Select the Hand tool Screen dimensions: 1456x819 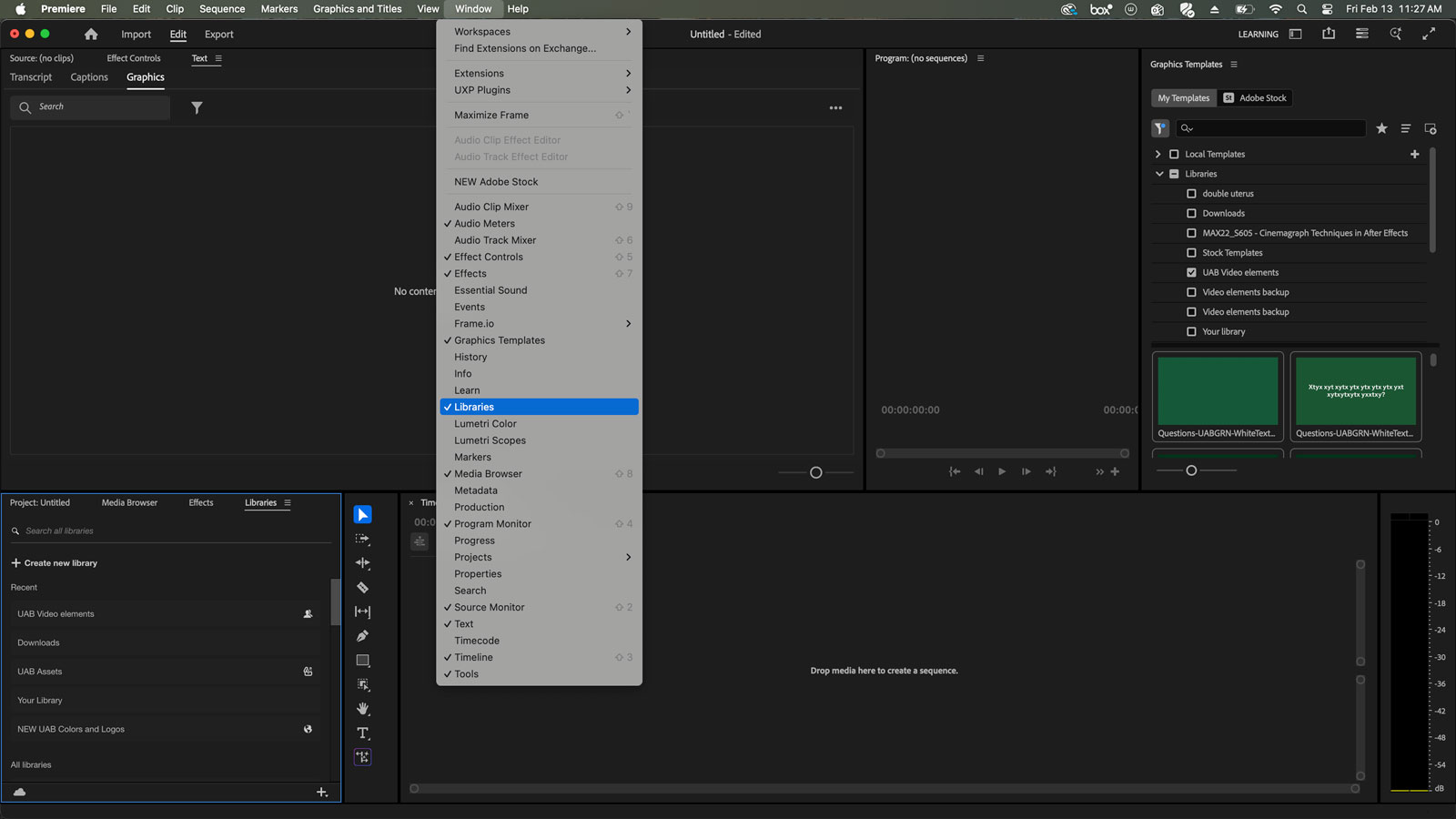362,709
